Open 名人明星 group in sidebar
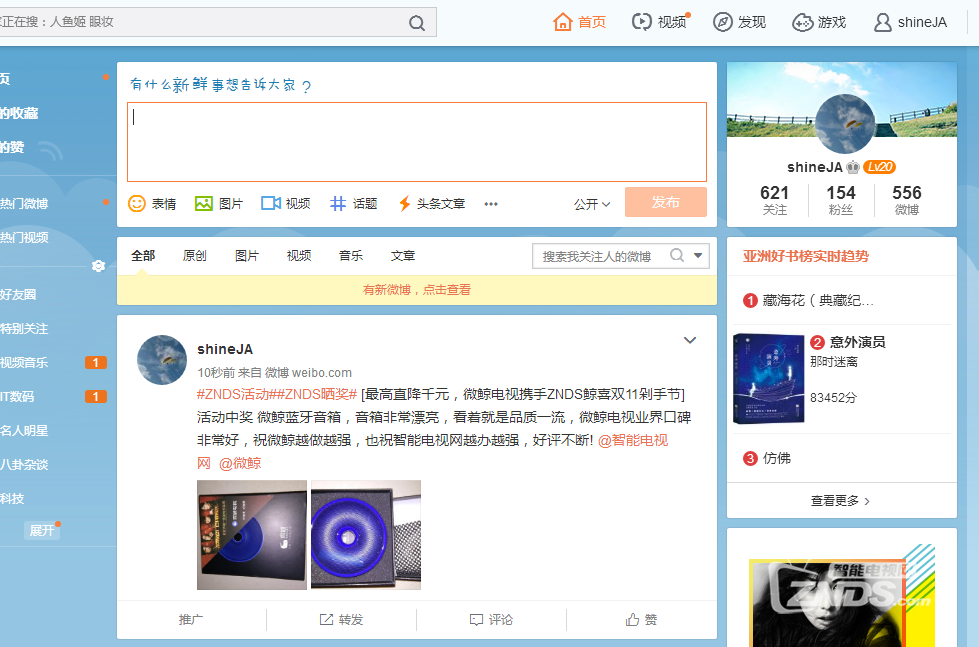 click(x=24, y=430)
